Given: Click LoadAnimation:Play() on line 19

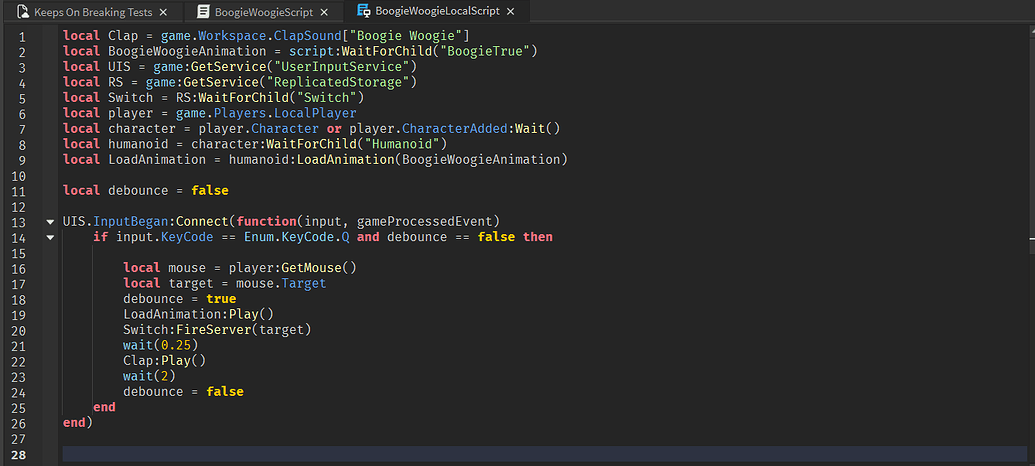Looking at the screenshot, I should click(x=198, y=314).
